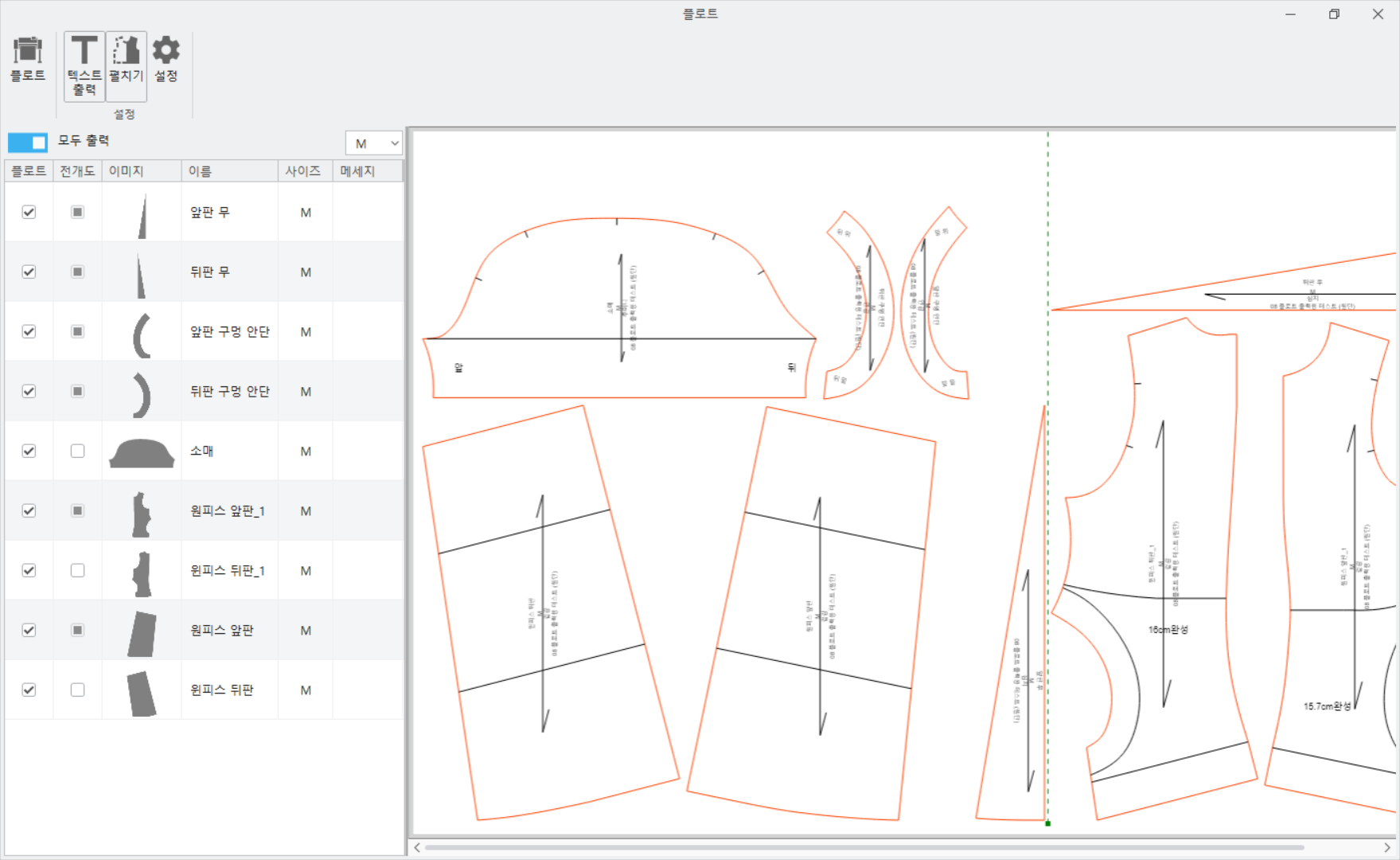Select the sleeve pattern piece in preview
This screenshot has height=860, width=1400.
[619, 308]
